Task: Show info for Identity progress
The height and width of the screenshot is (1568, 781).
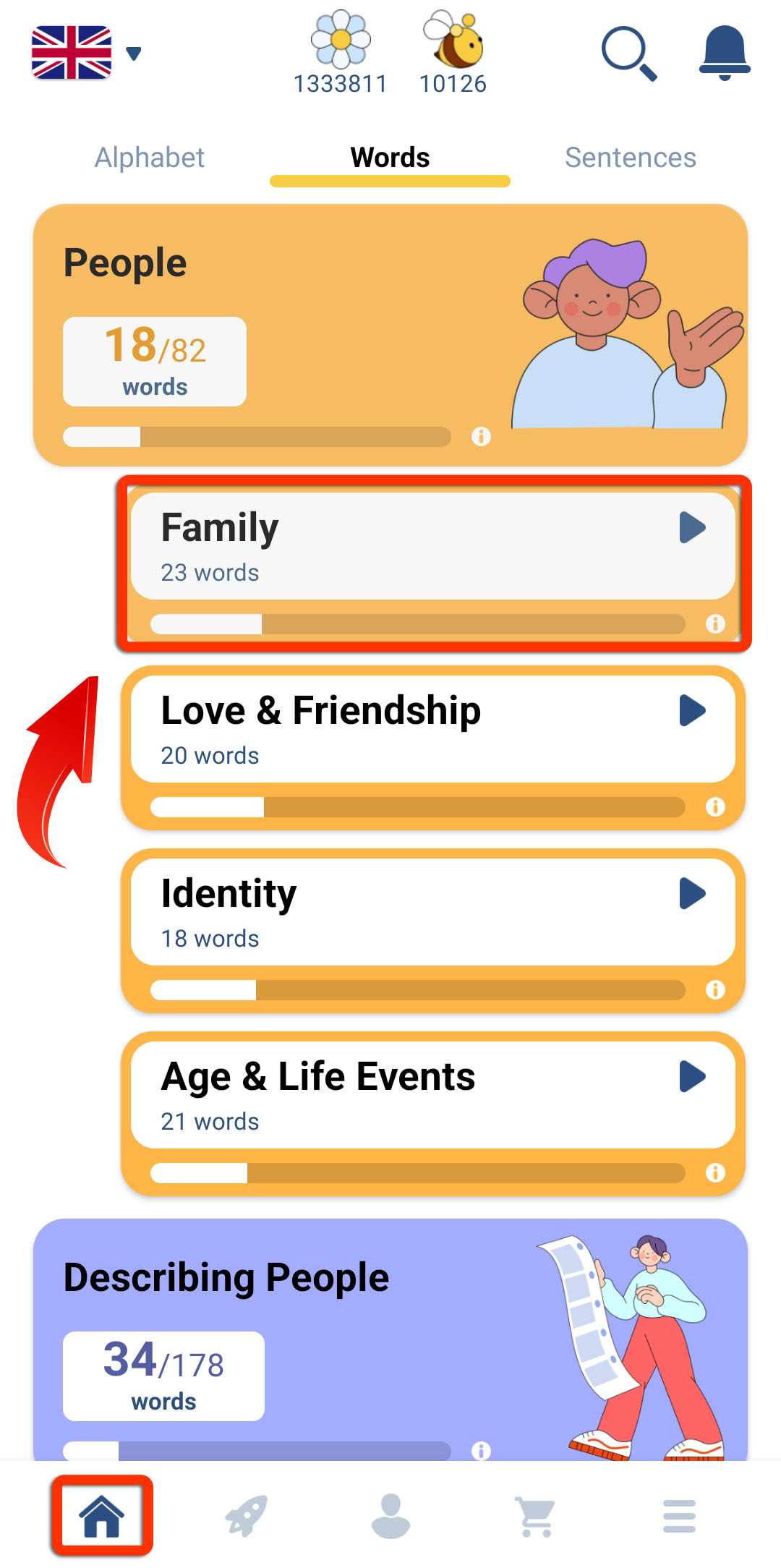Action: point(715,990)
